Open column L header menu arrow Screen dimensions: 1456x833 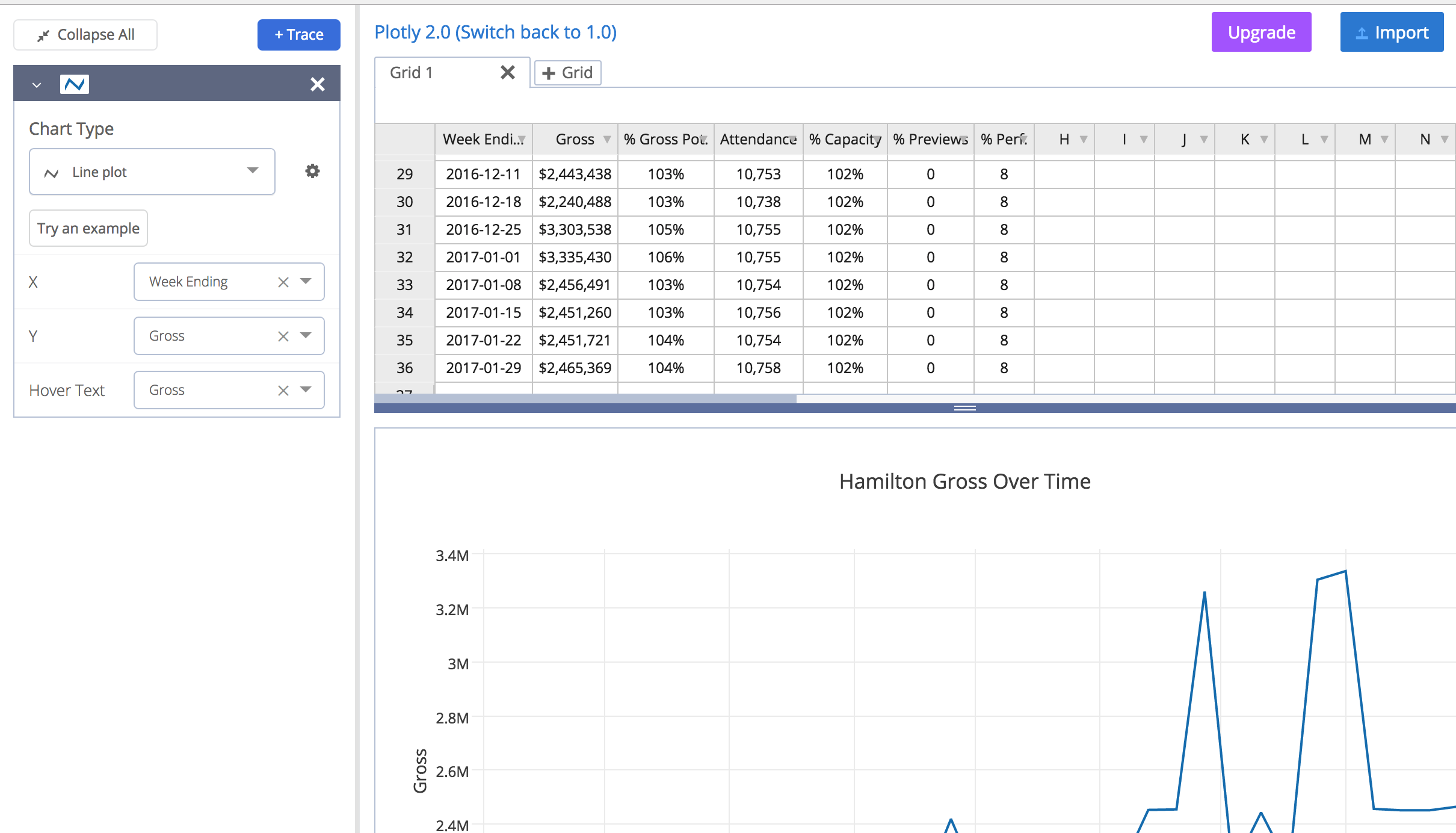[x=1324, y=139]
